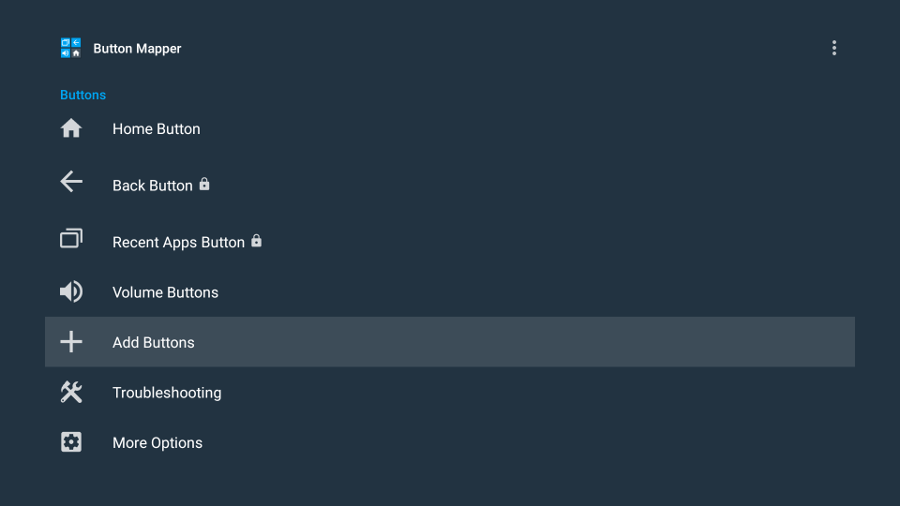900x506 pixels.
Task: Click the crossed tools Troubleshooting icon
Action: (x=71, y=392)
